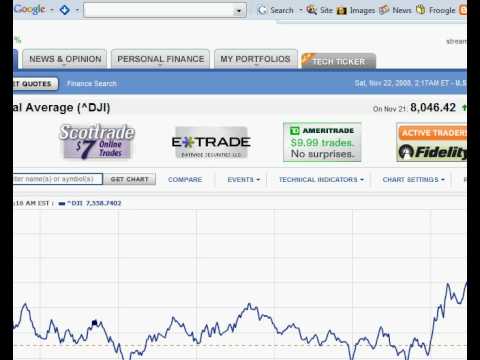Click the Compare link

click(x=185, y=180)
